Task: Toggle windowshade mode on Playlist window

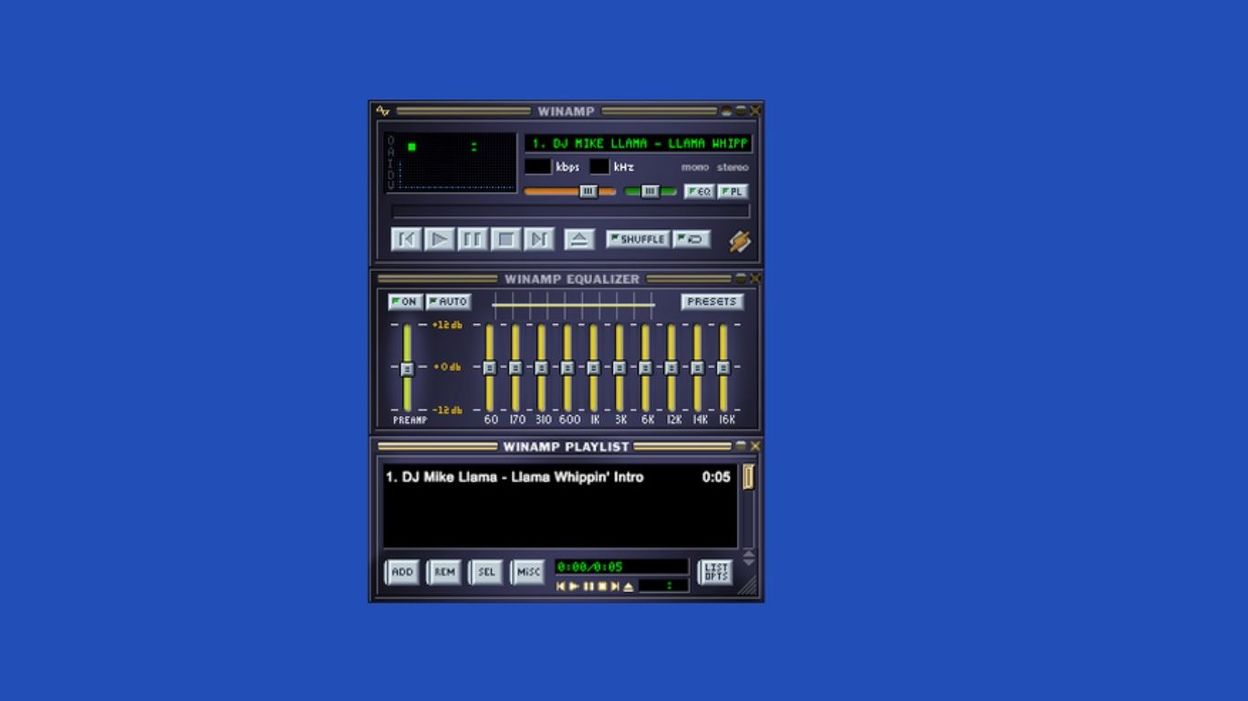Action: point(741,446)
